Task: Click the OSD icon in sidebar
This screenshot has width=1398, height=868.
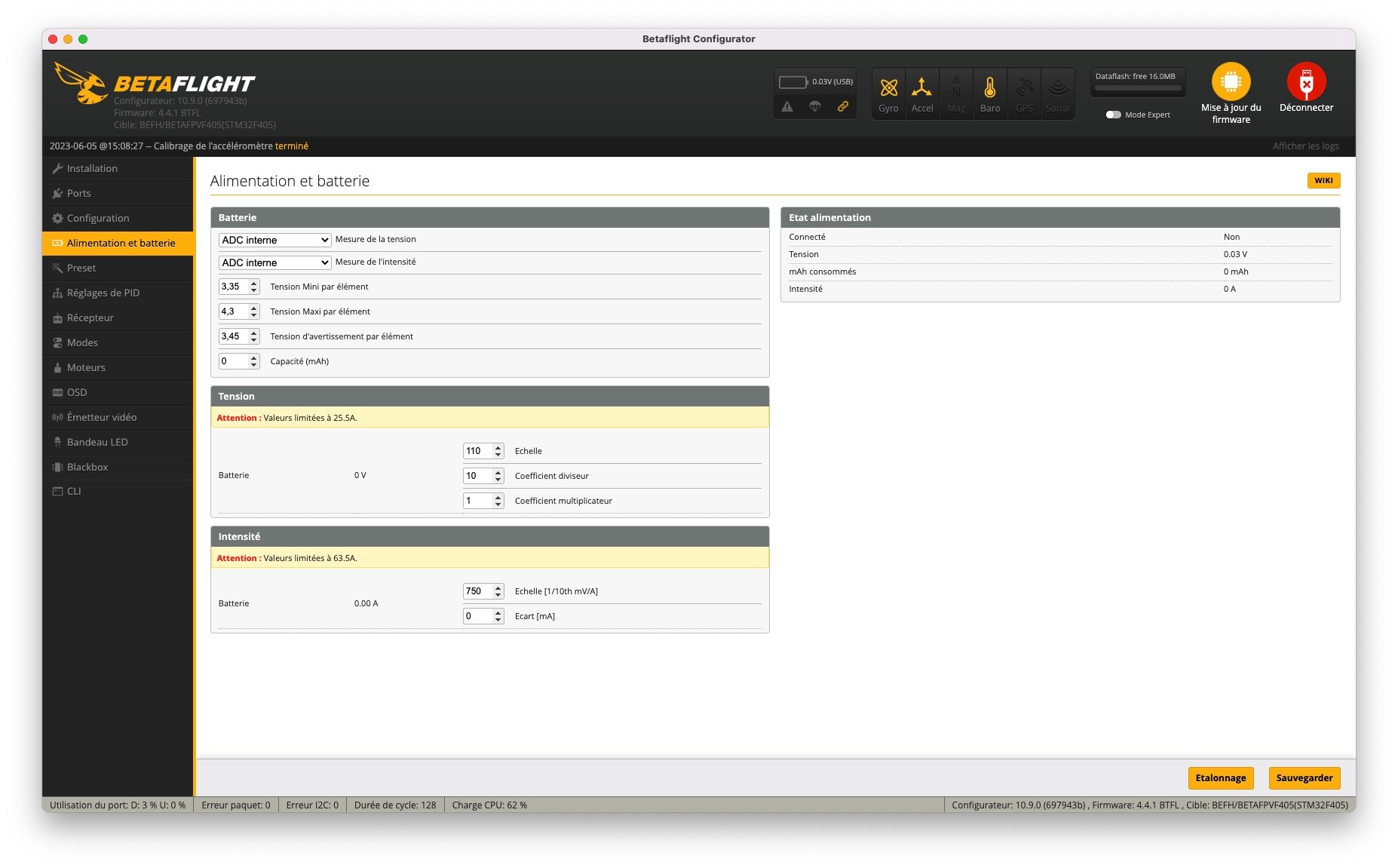Action: point(57,392)
